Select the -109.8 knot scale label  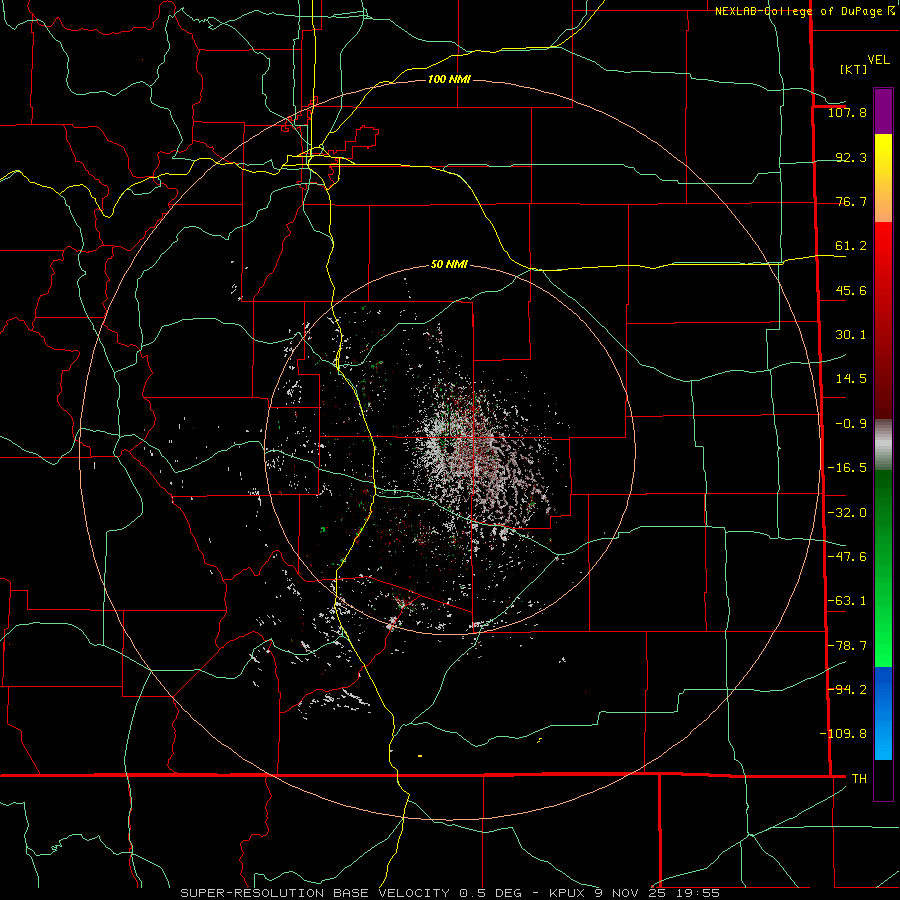[x=843, y=734]
